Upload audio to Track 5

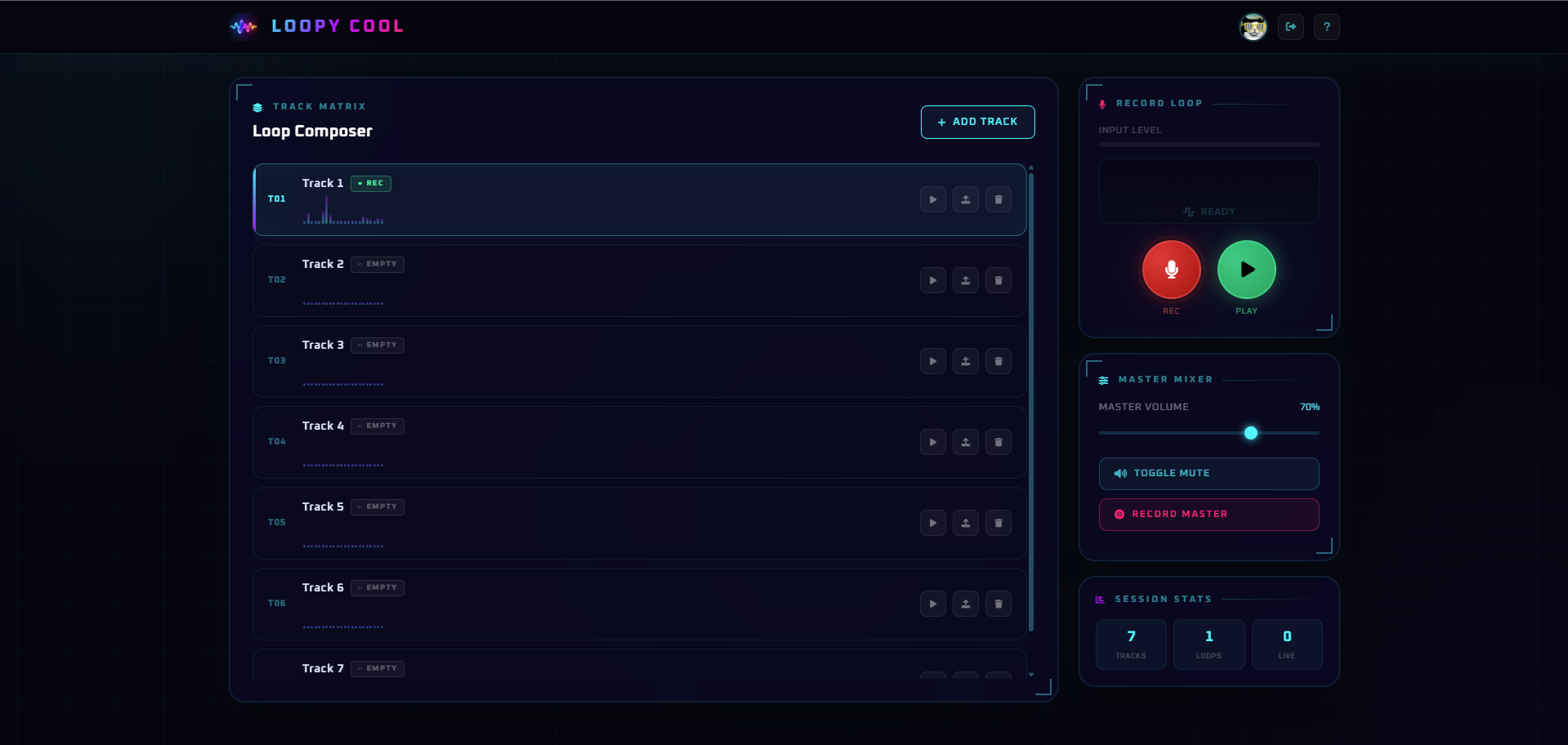click(x=965, y=523)
